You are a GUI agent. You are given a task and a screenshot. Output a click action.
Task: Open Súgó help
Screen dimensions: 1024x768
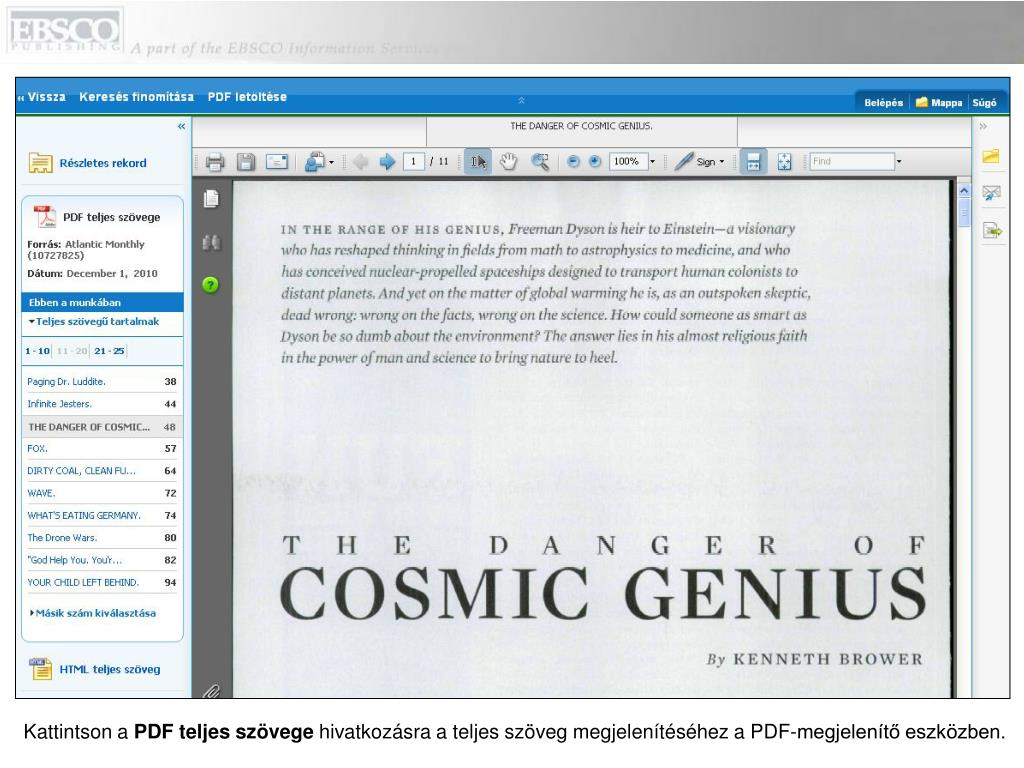(x=984, y=103)
